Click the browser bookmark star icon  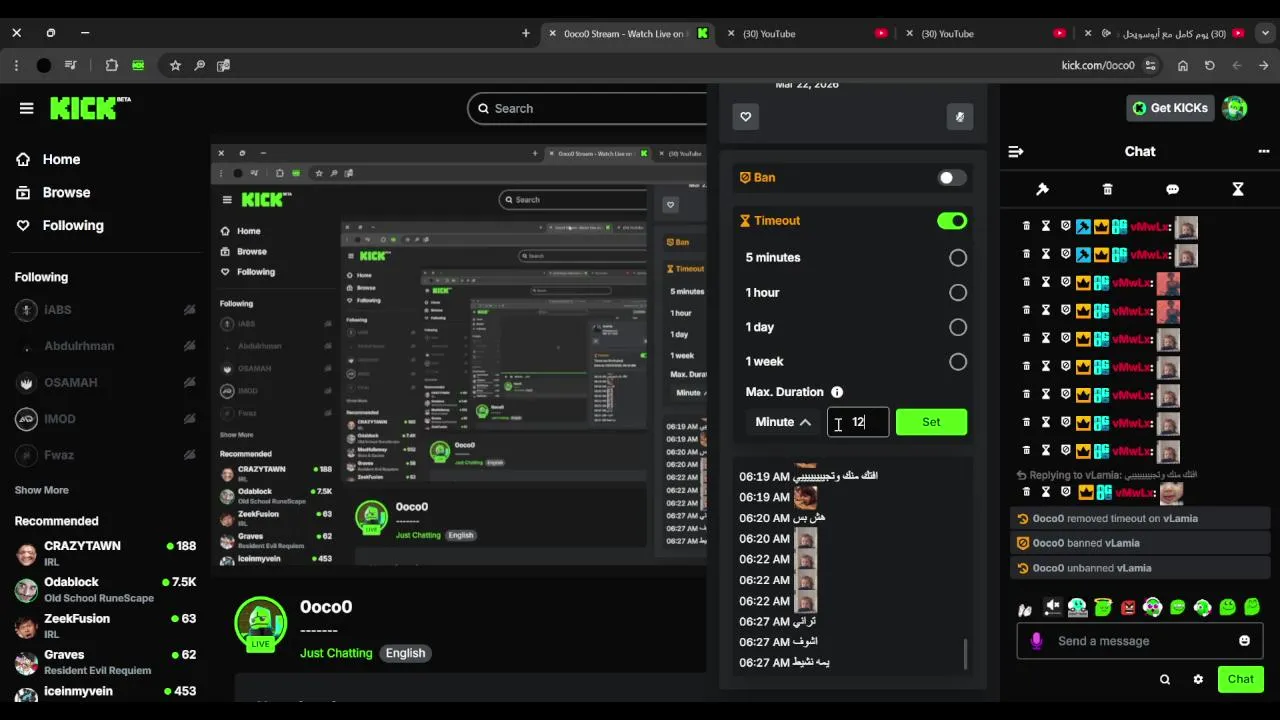(175, 65)
